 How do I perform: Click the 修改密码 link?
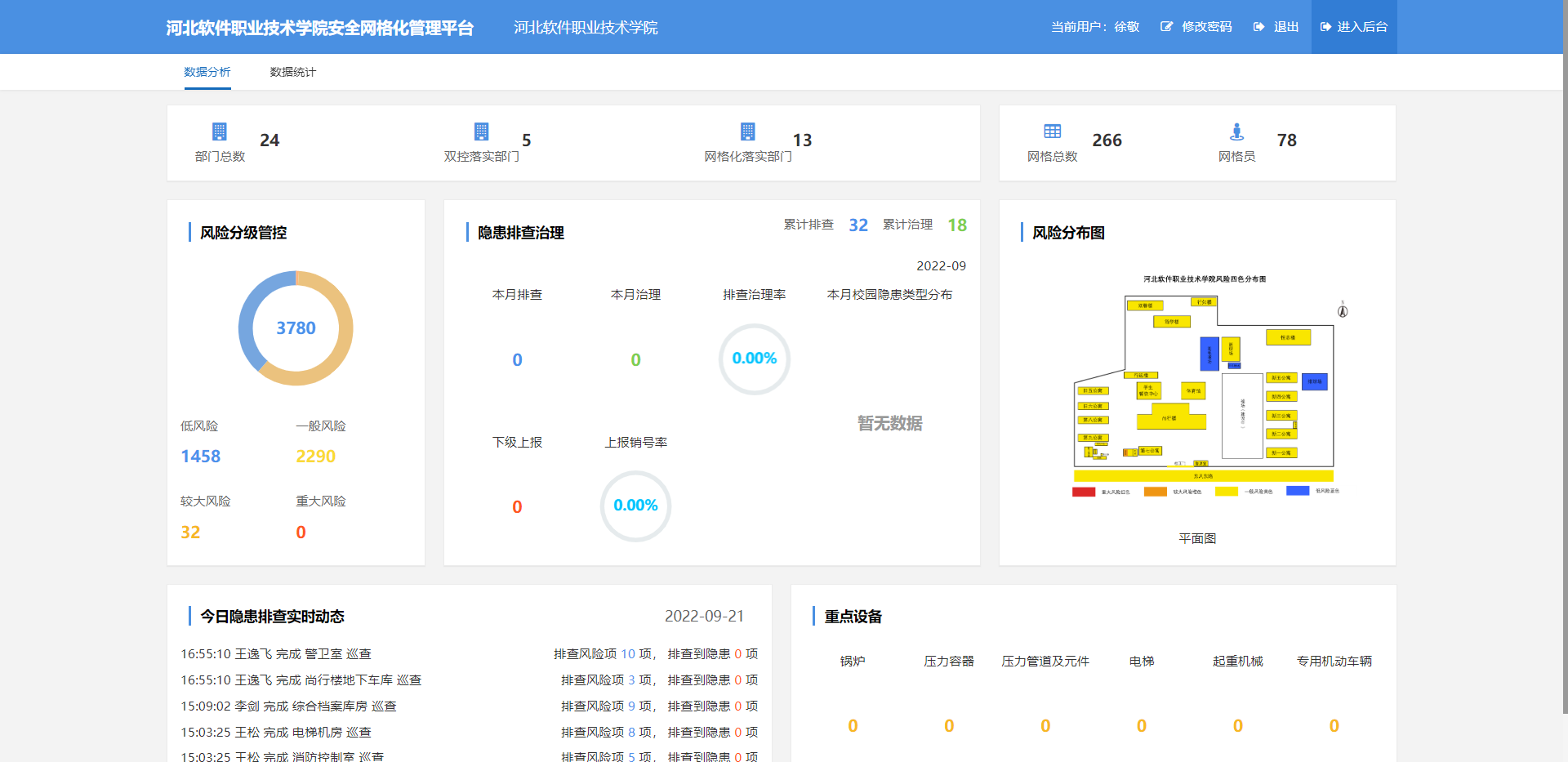1206,27
